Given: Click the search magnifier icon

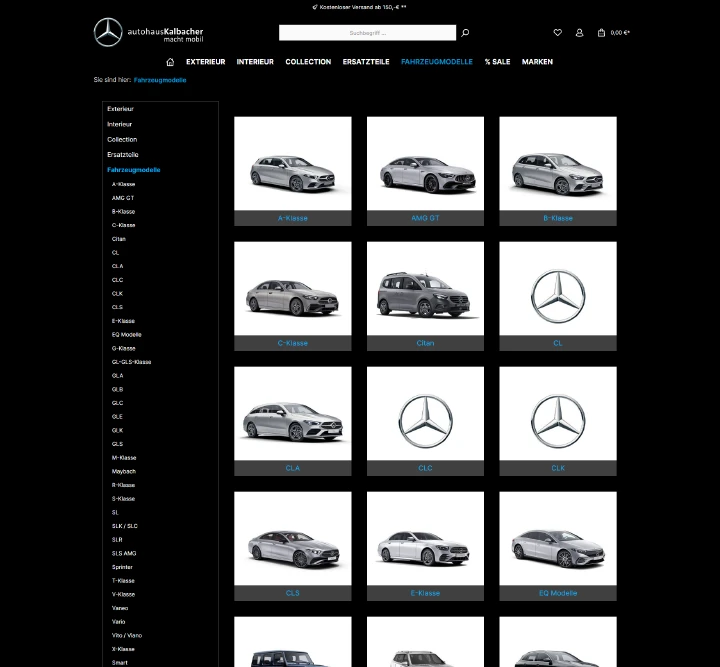Looking at the screenshot, I should click(465, 33).
